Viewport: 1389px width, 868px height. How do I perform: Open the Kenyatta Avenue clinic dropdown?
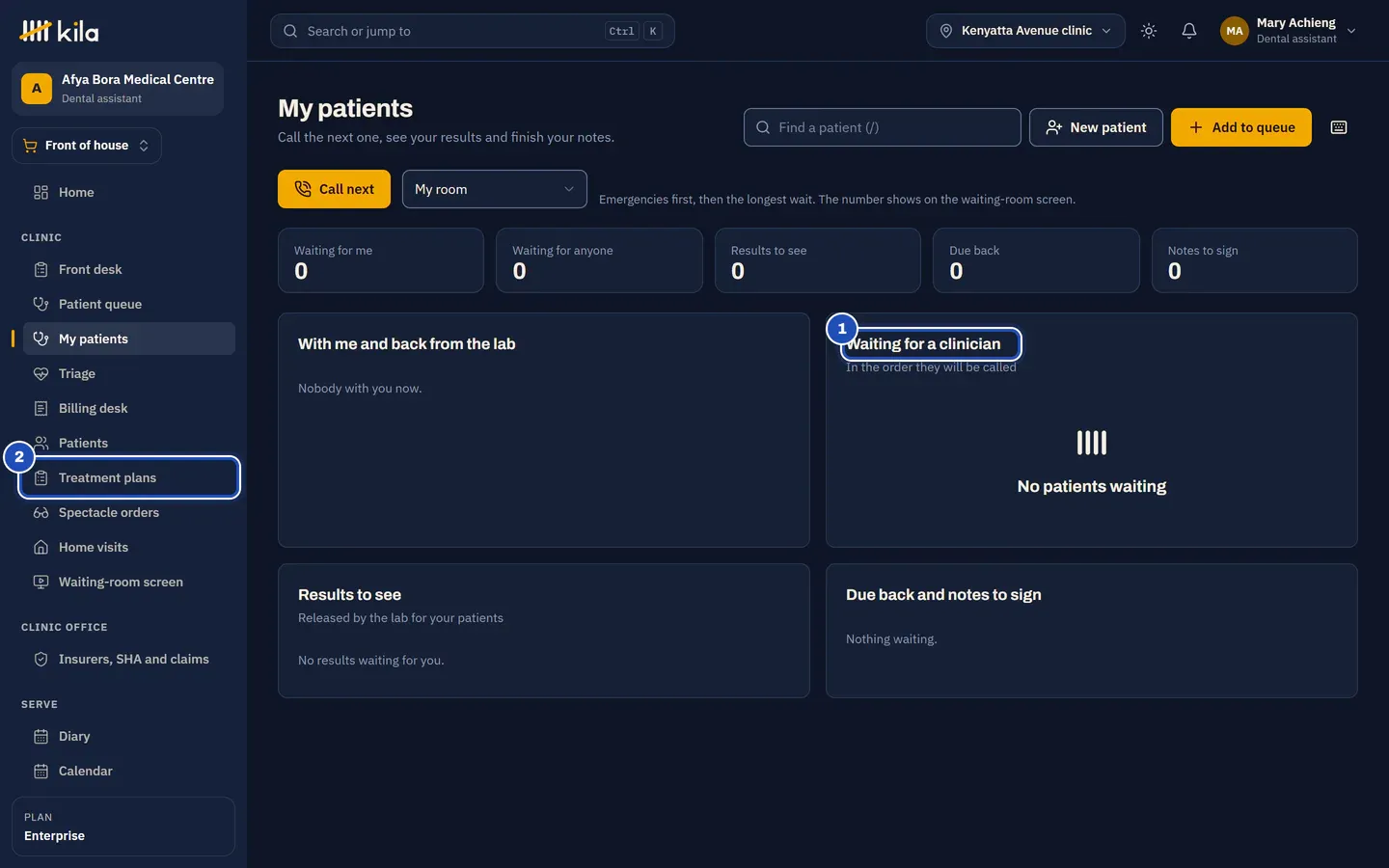[1025, 31]
